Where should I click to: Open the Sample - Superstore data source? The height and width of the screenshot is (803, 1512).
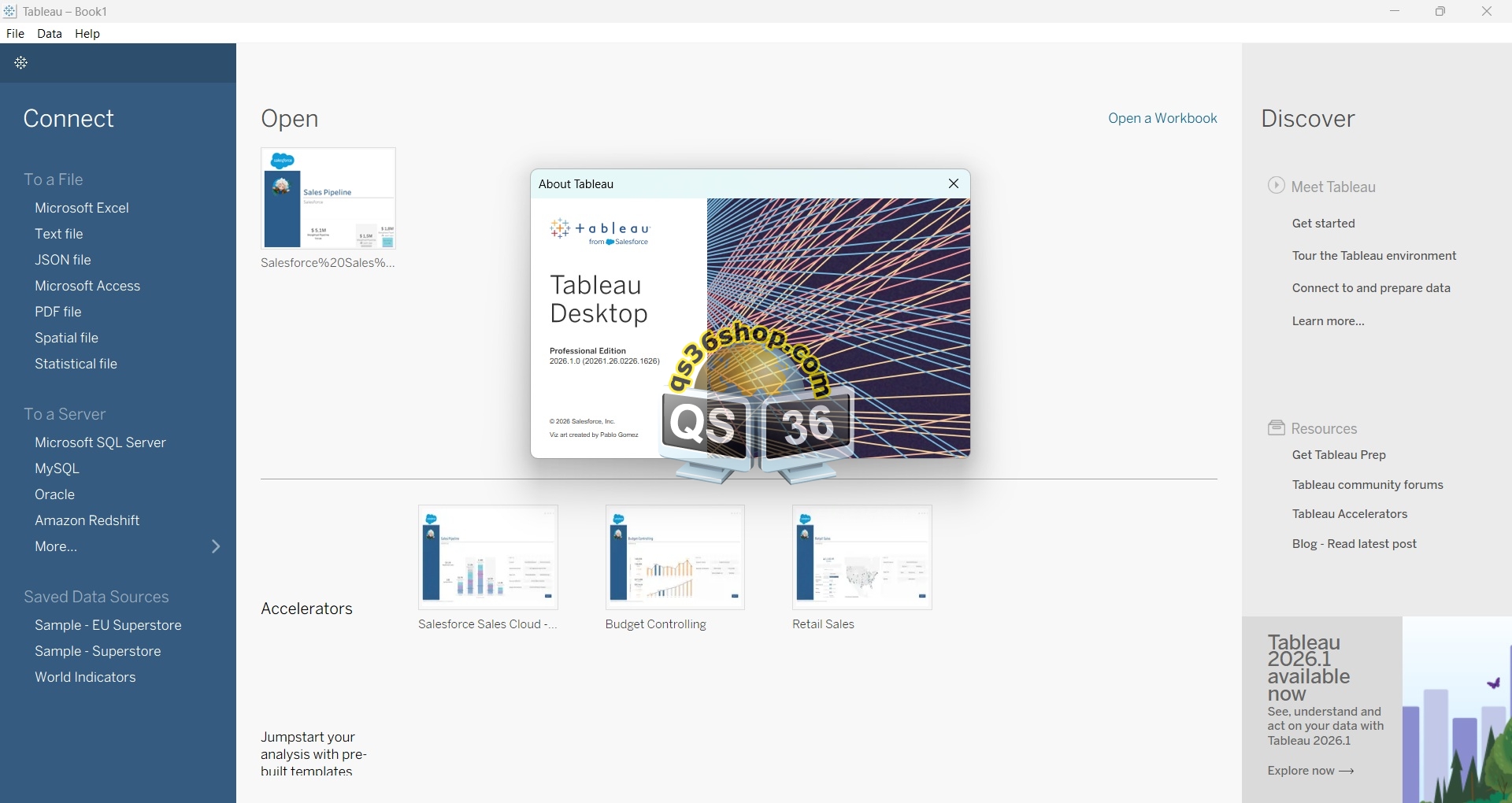point(98,651)
